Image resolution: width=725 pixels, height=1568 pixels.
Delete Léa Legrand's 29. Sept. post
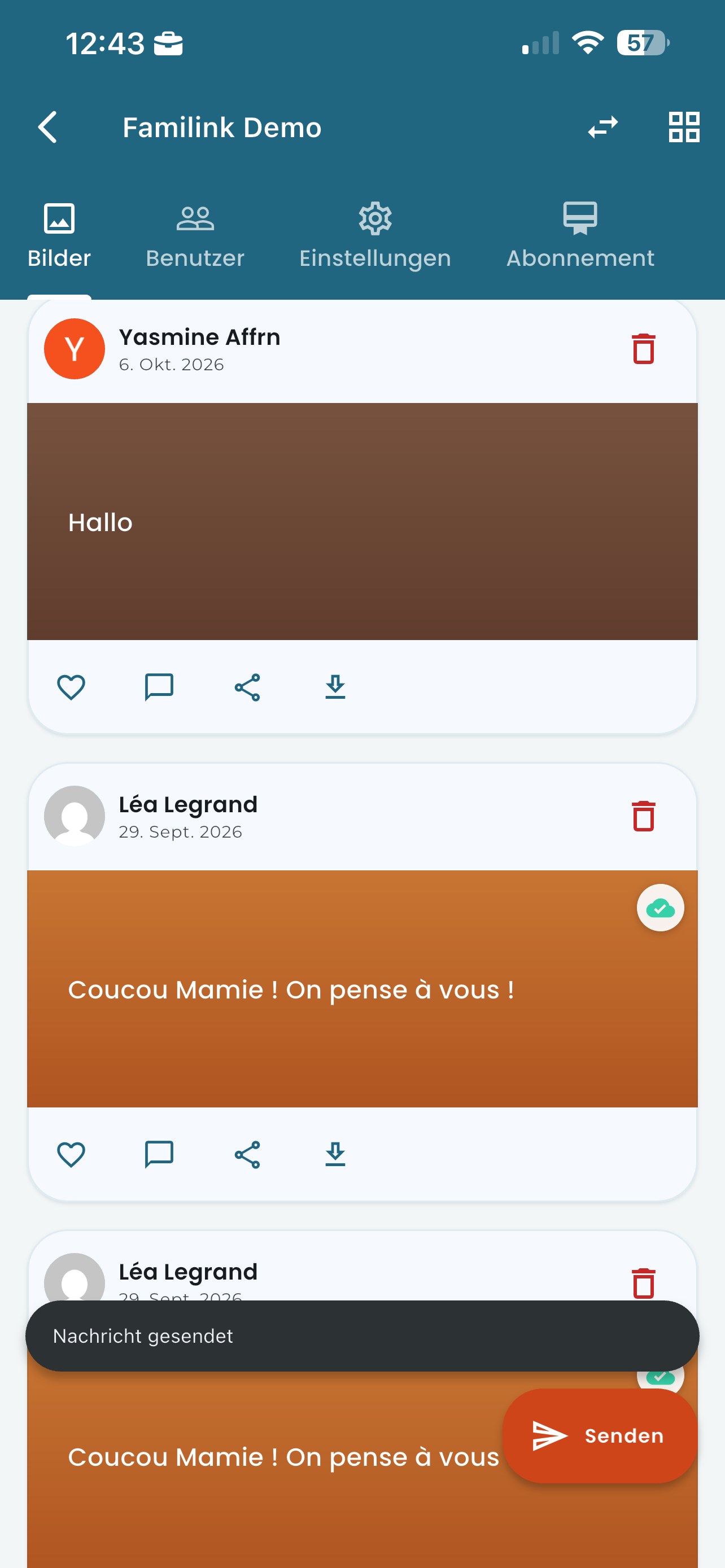coord(643,816)
